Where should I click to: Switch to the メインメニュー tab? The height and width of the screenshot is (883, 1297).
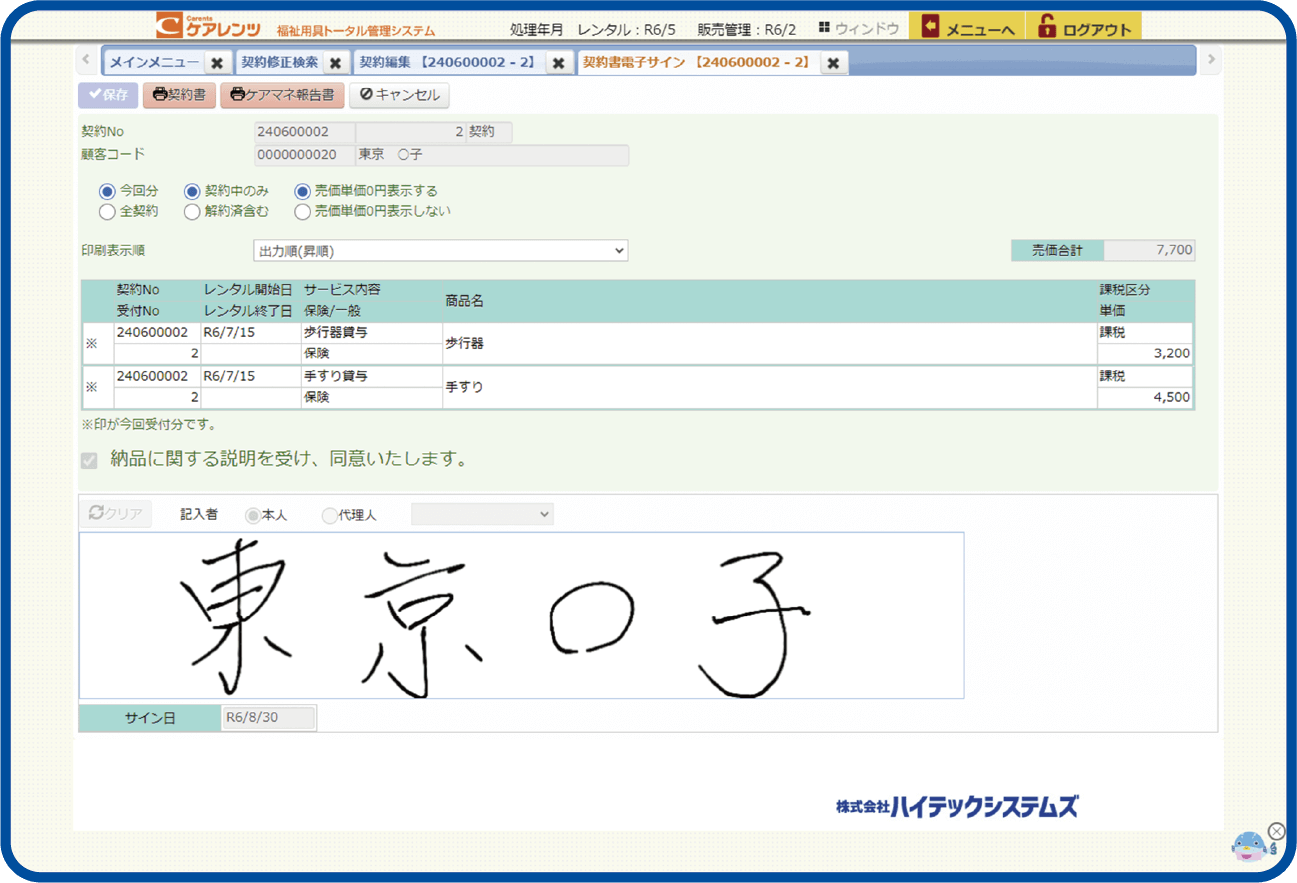(154, 63)
